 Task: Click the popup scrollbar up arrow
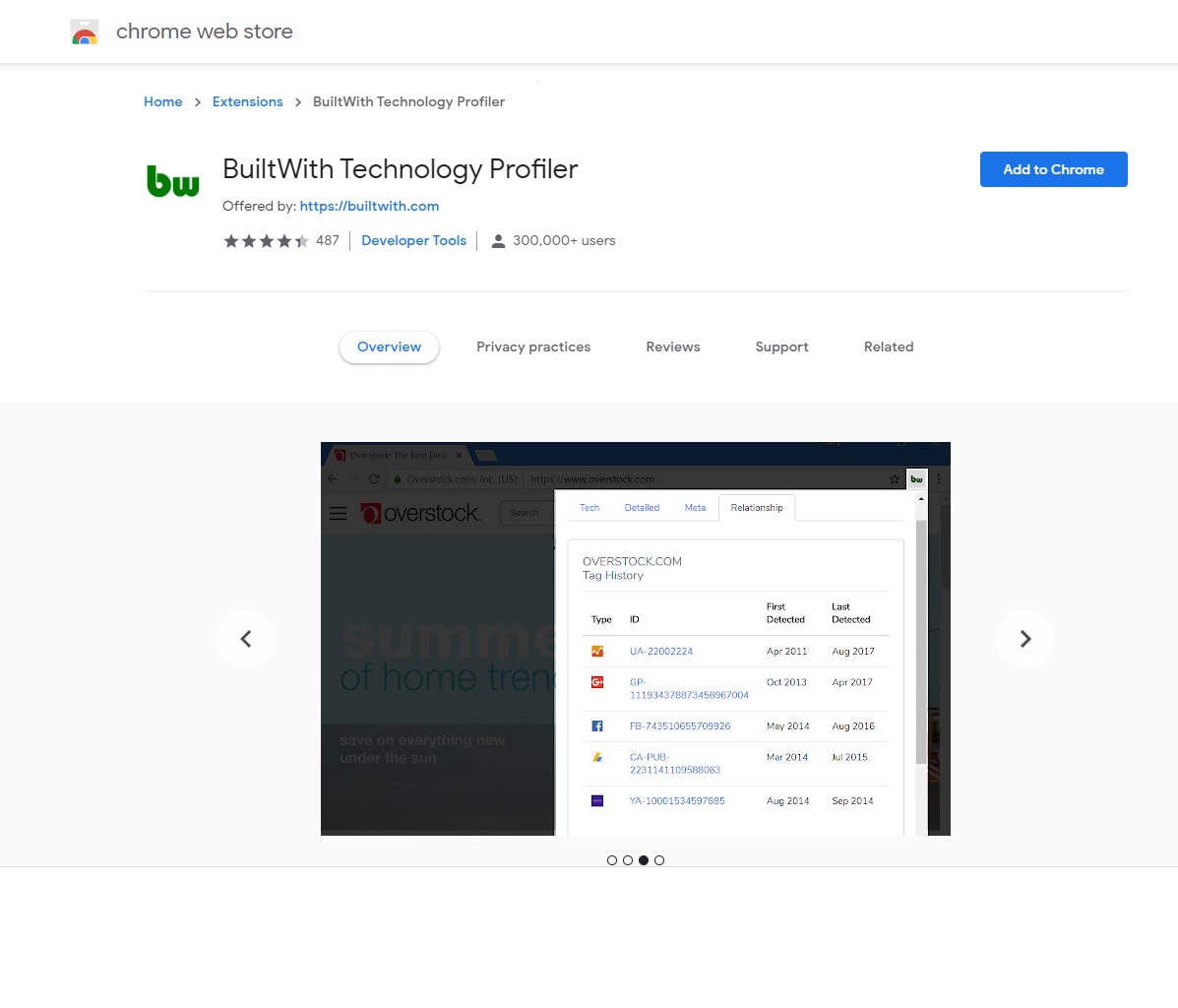click(x=921, y=499)
